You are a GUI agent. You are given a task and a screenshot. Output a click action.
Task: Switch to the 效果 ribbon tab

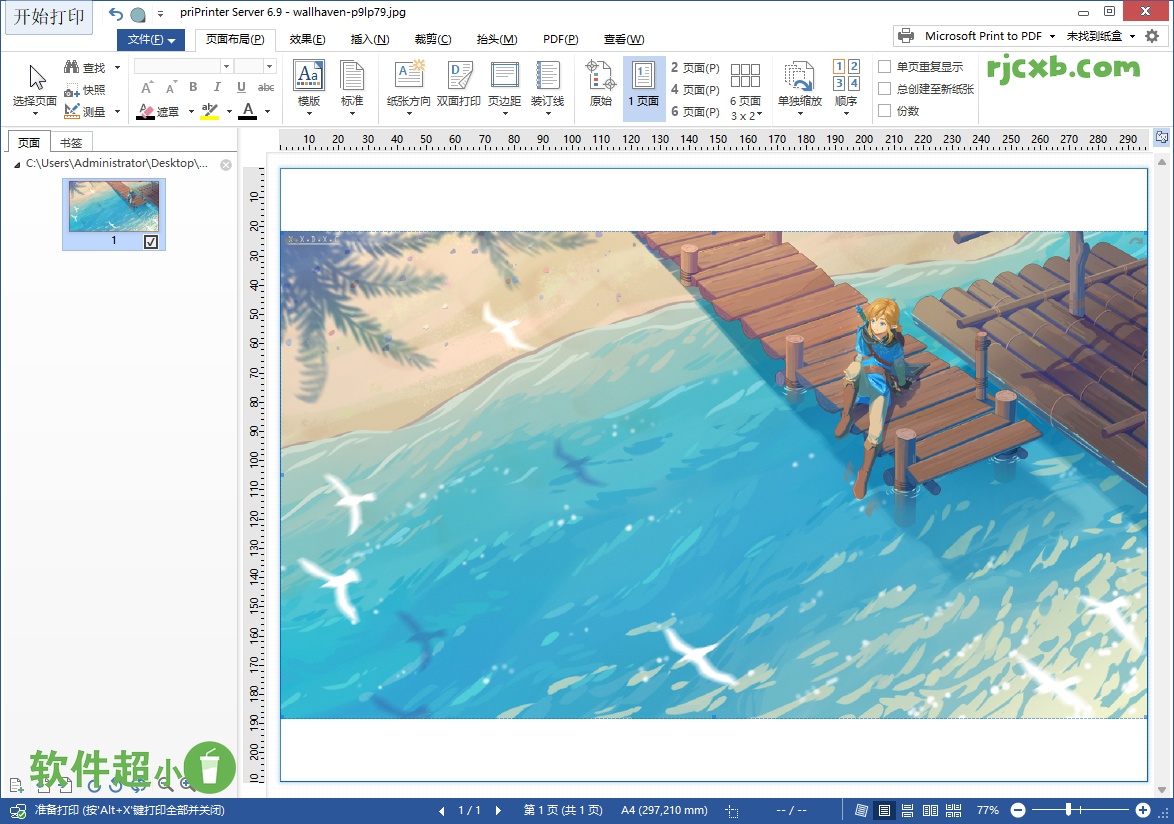(305, 39)
